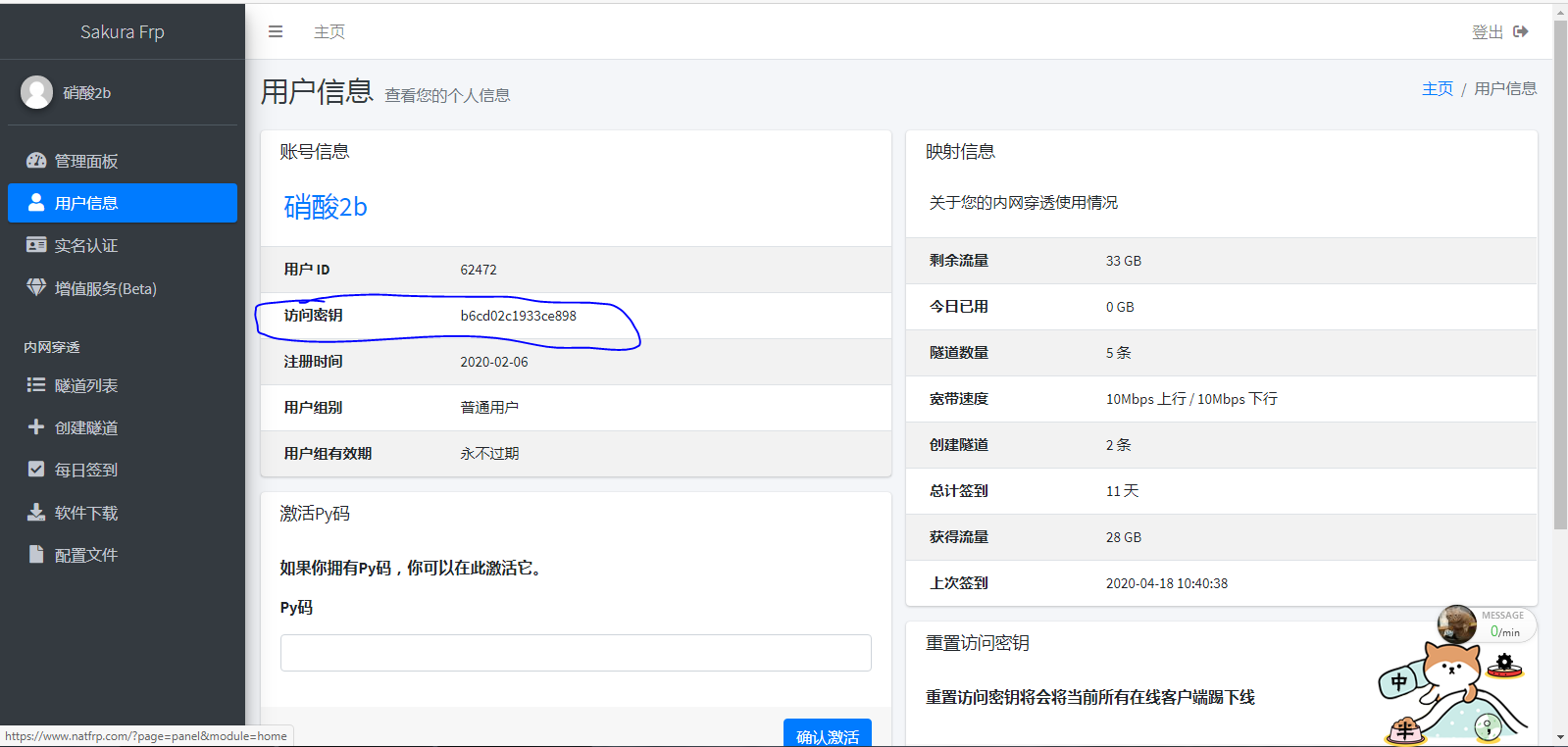Click the 激活Py码 panel heading
Screen dimensions: 1568x747
[315, 514]
